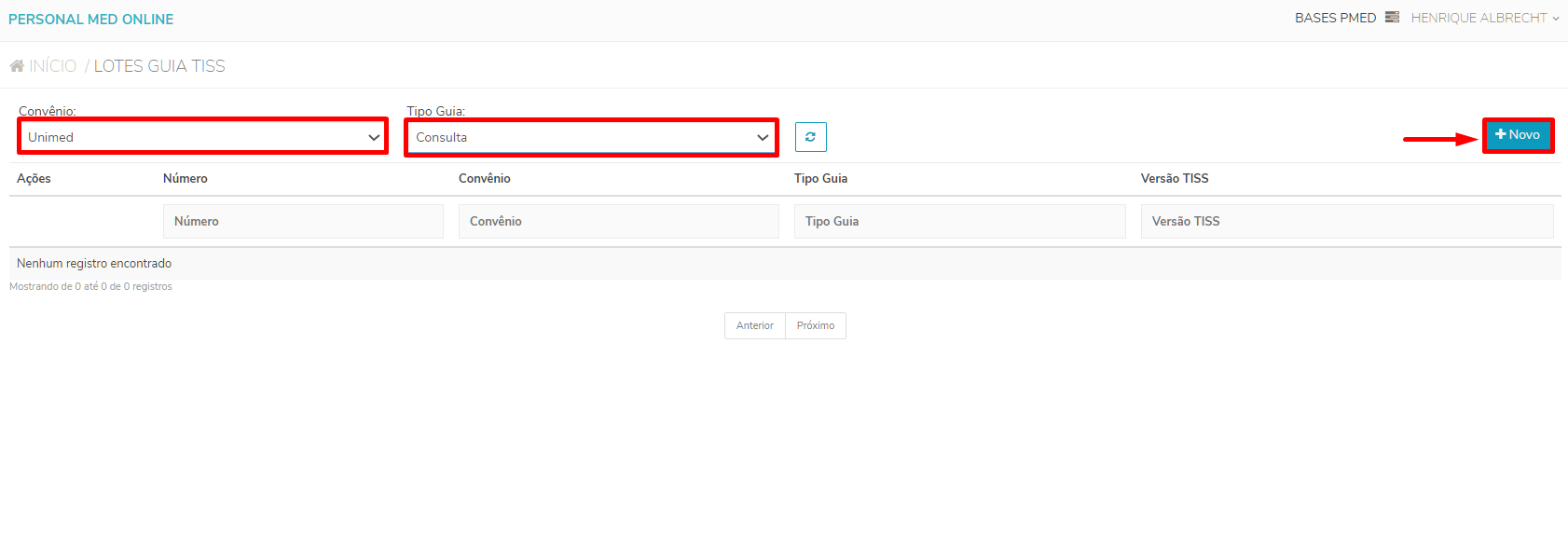Focus the Versão TISS filter field
Image resolution: width=1568 pixels, height=536 pixels.
(x=1347, y=221)
